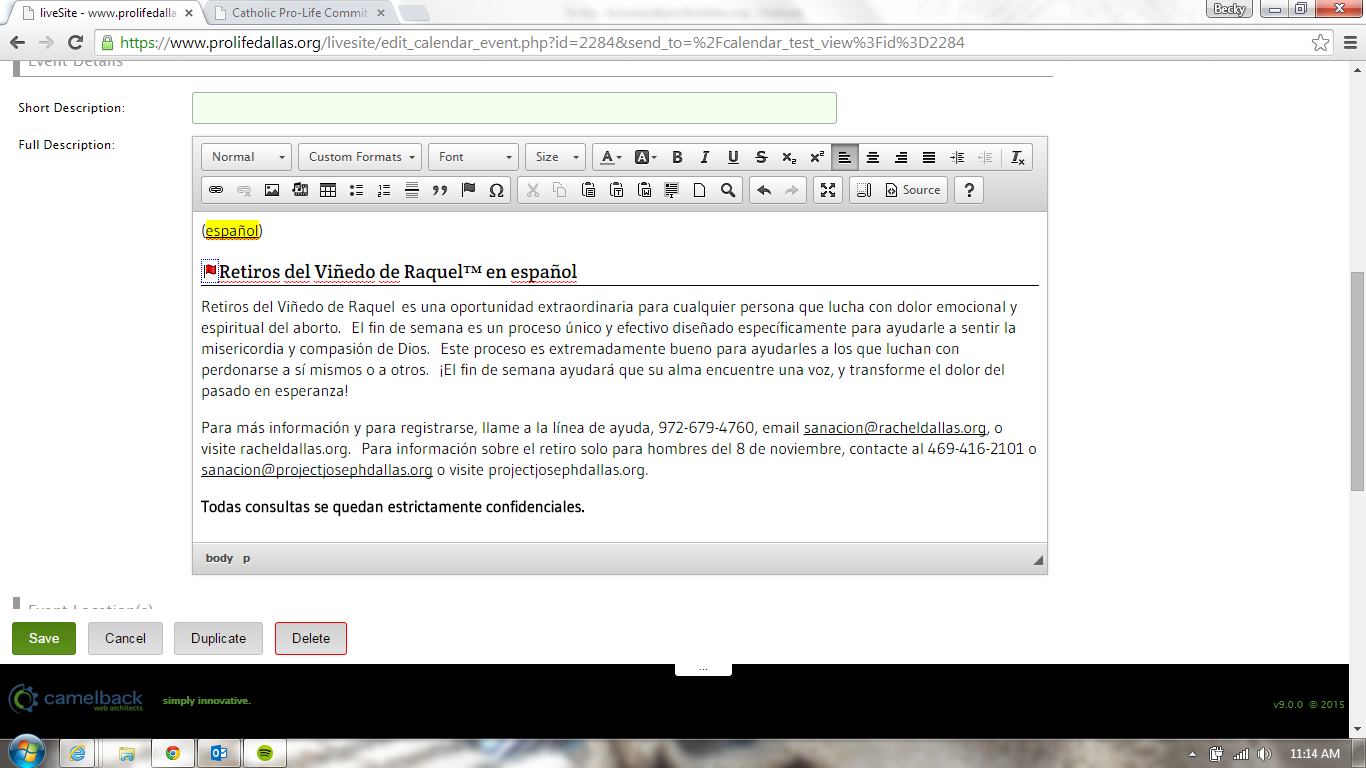Bookmark this page with the star
The width and height of the screenshot is (1366, 768).
point(1321,43)
